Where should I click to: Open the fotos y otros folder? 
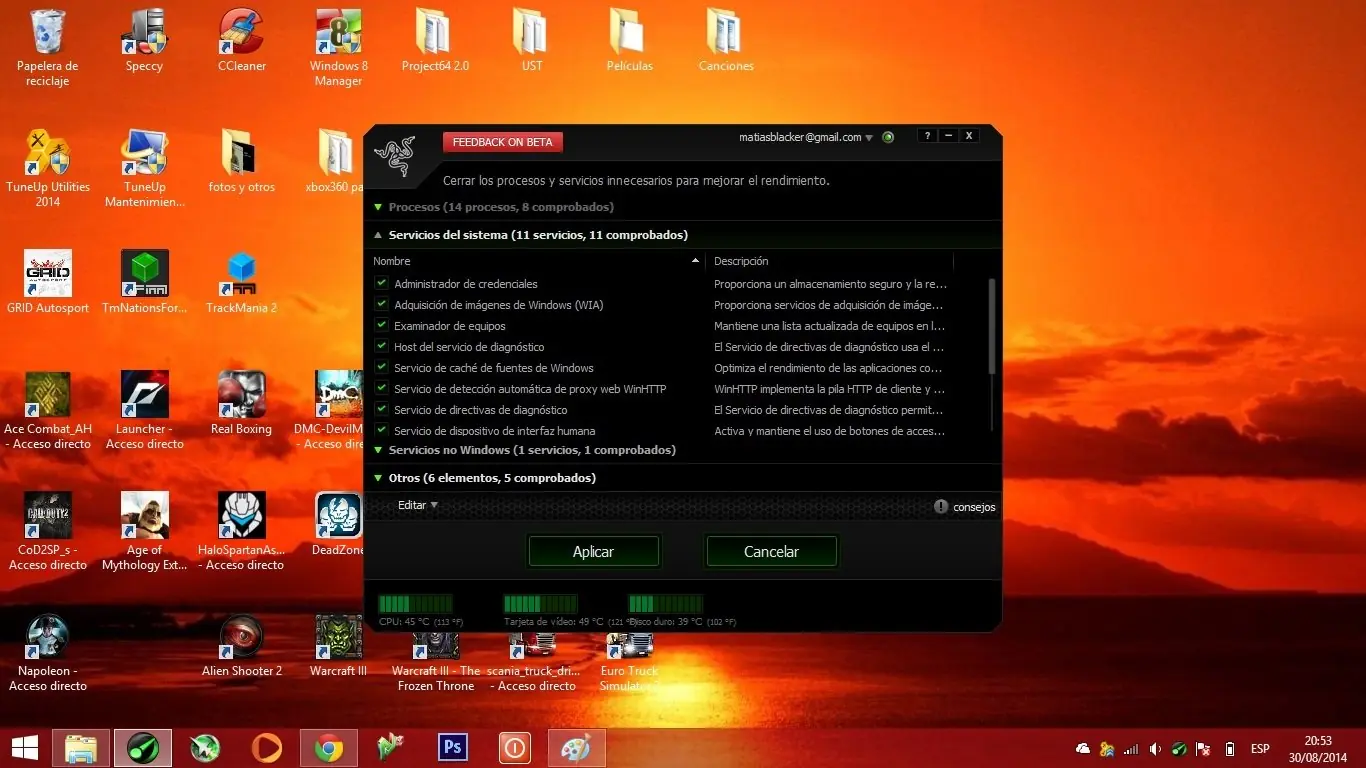click(x=242, y=161)
